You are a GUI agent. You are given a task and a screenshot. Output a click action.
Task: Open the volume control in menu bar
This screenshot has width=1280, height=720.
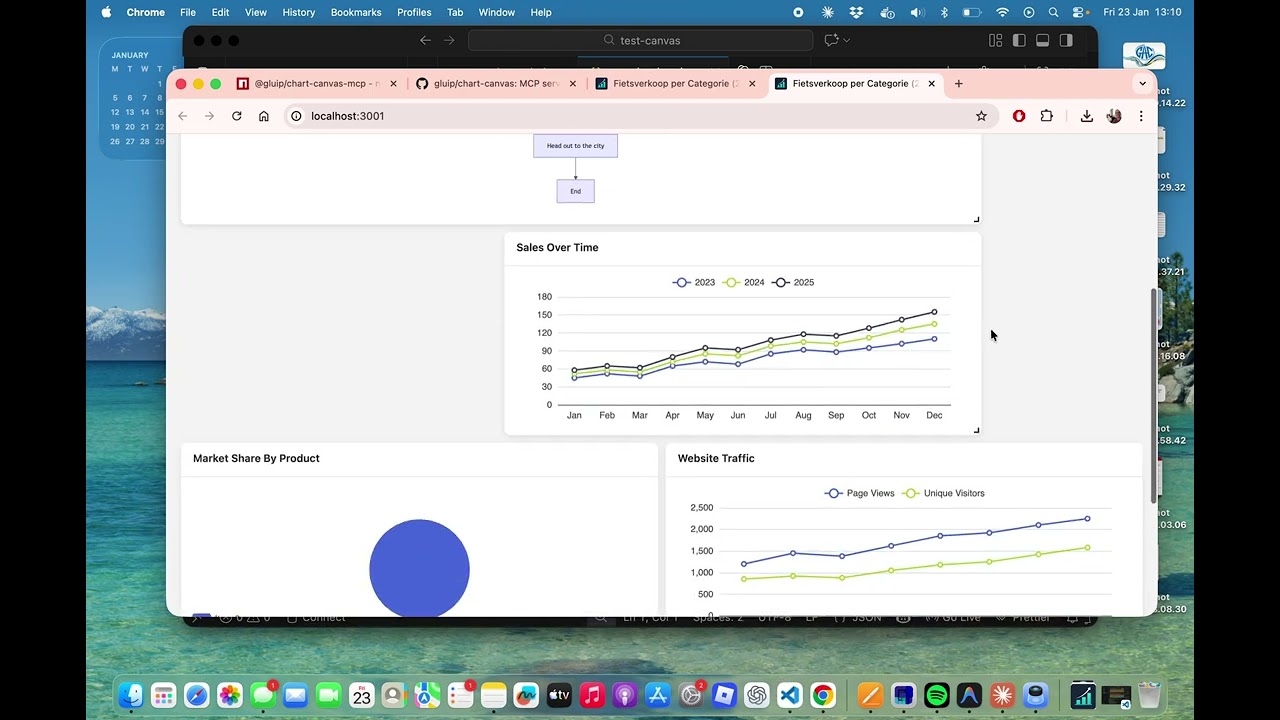tap(917, 12)
